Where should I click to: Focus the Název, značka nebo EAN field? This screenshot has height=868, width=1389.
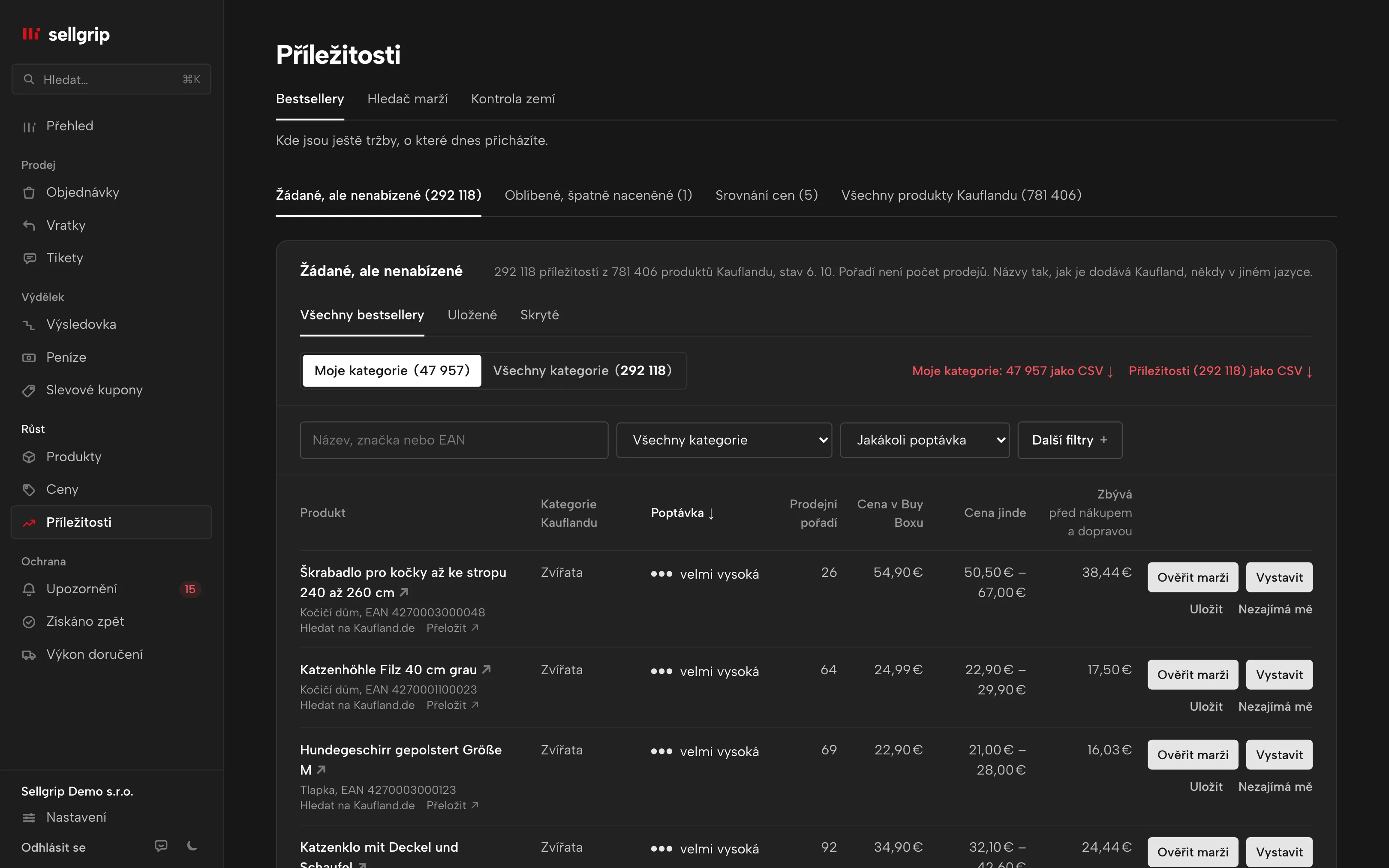pos(454,440)
